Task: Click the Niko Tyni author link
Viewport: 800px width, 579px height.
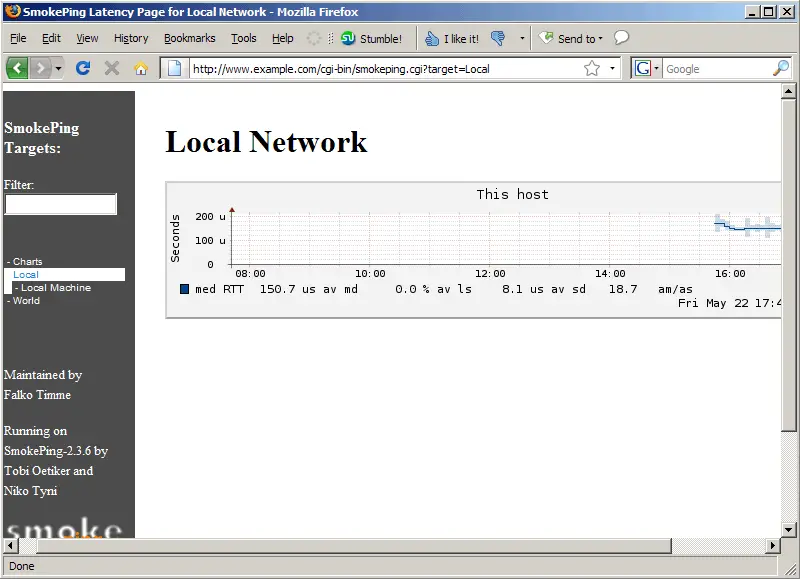Action: coord(31,491)
